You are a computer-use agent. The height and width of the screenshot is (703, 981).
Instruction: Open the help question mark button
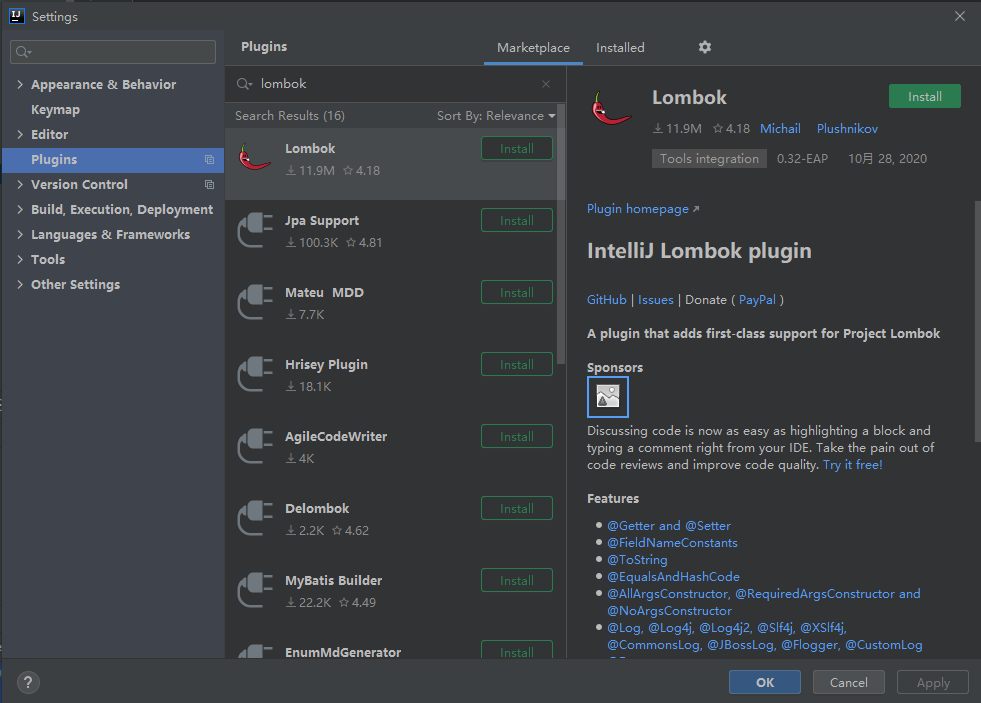click(x=28, y=682)
